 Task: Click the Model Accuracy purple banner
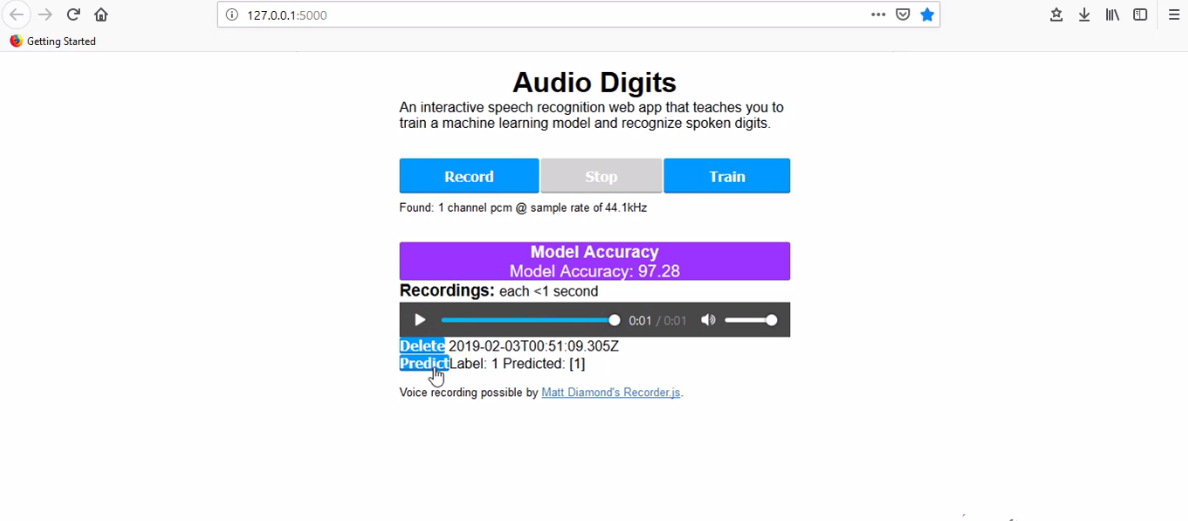point(595,261)
